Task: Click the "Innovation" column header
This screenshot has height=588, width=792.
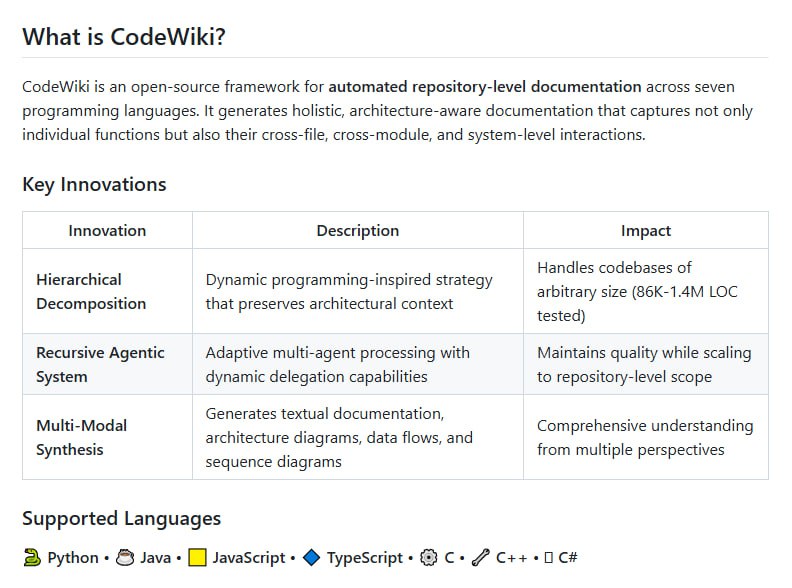Action: 107,230
